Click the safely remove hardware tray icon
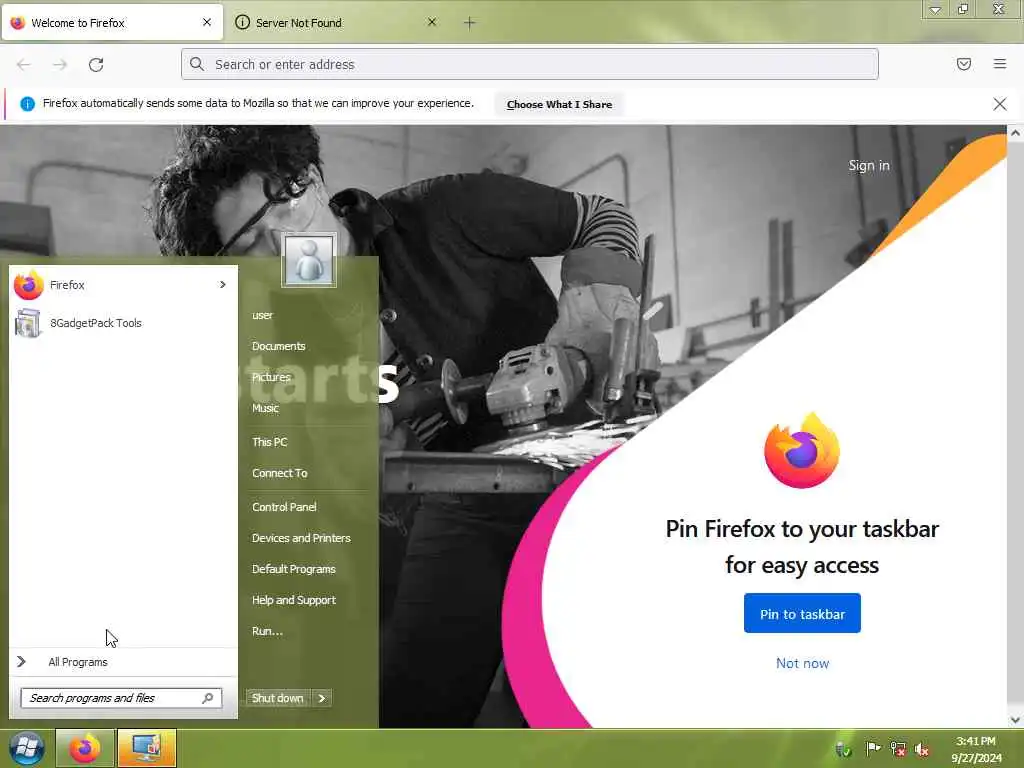The image size is (1024, 768). (843, 749)
